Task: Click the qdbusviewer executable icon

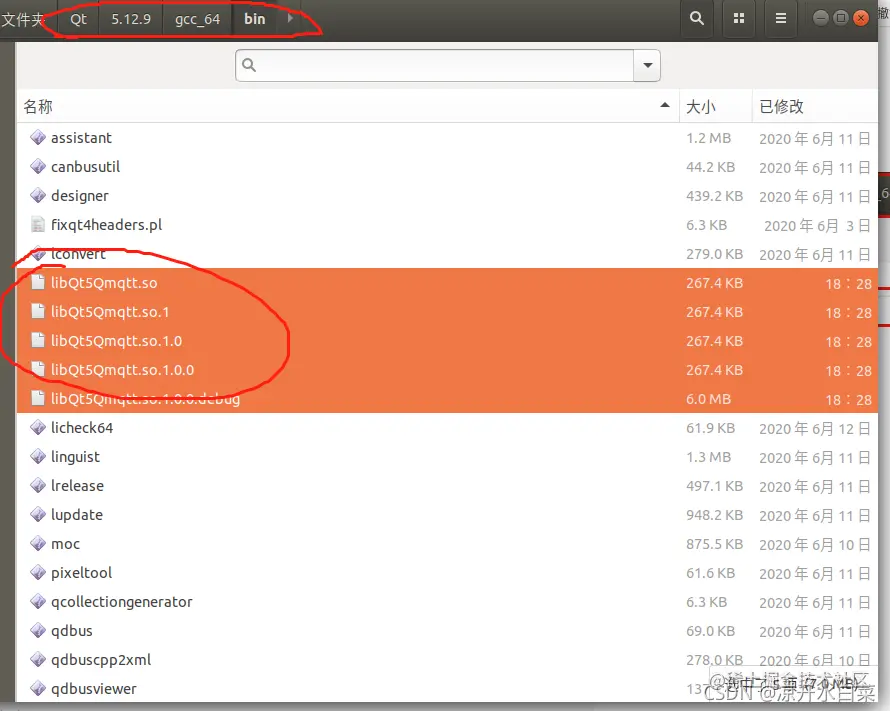Action: point(38,688)
